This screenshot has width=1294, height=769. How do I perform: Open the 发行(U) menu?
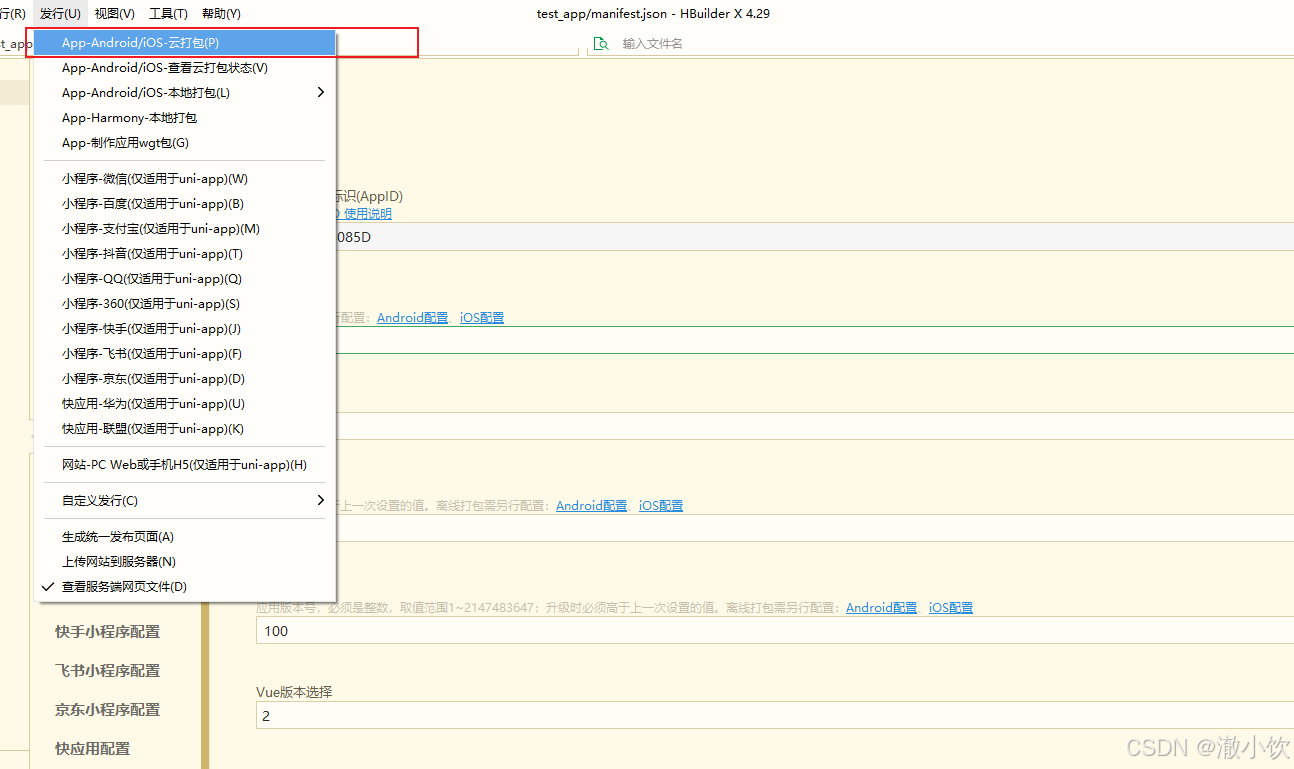(60, 14)
